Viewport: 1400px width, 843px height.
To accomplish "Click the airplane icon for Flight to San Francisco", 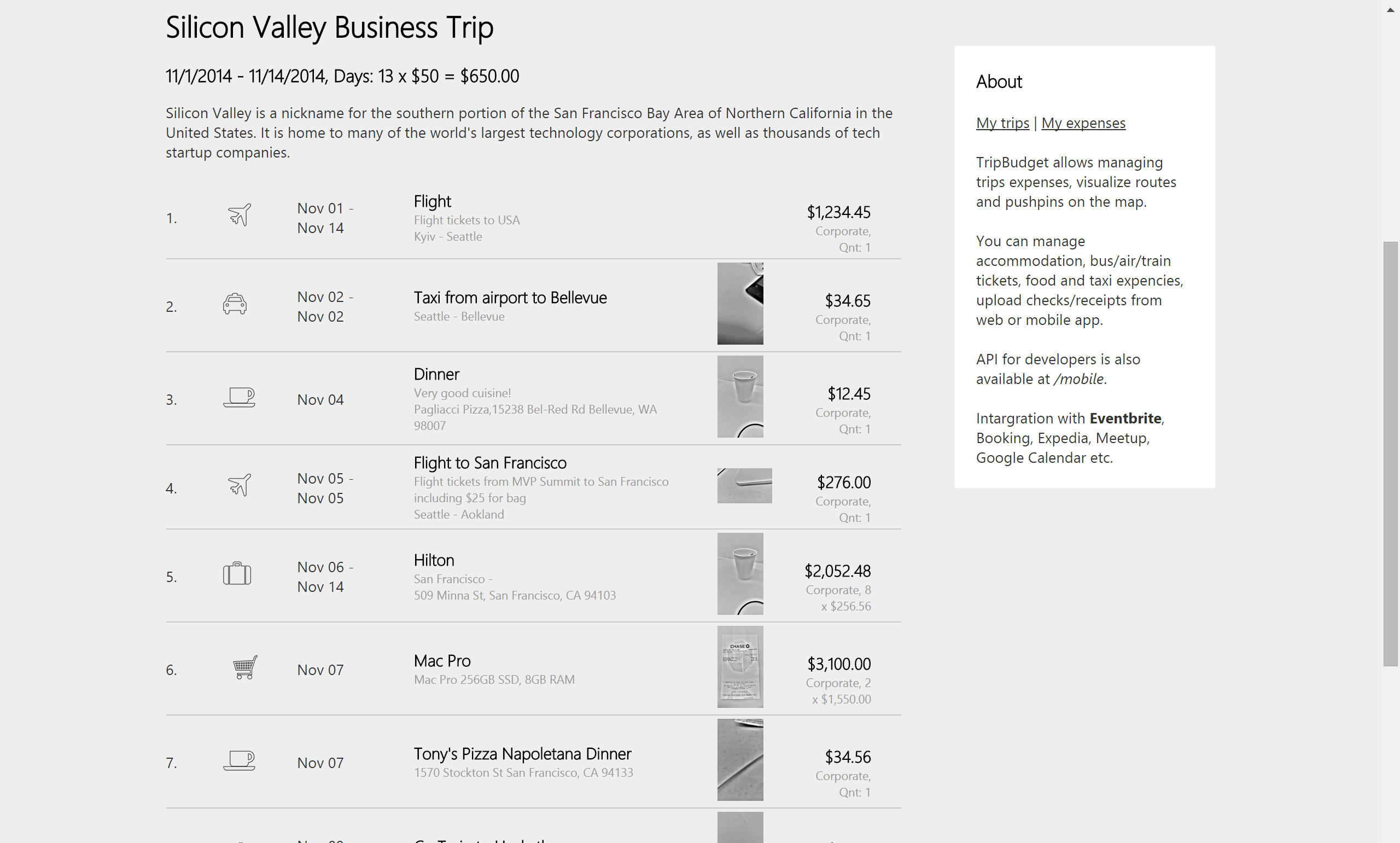I will 239,486.
